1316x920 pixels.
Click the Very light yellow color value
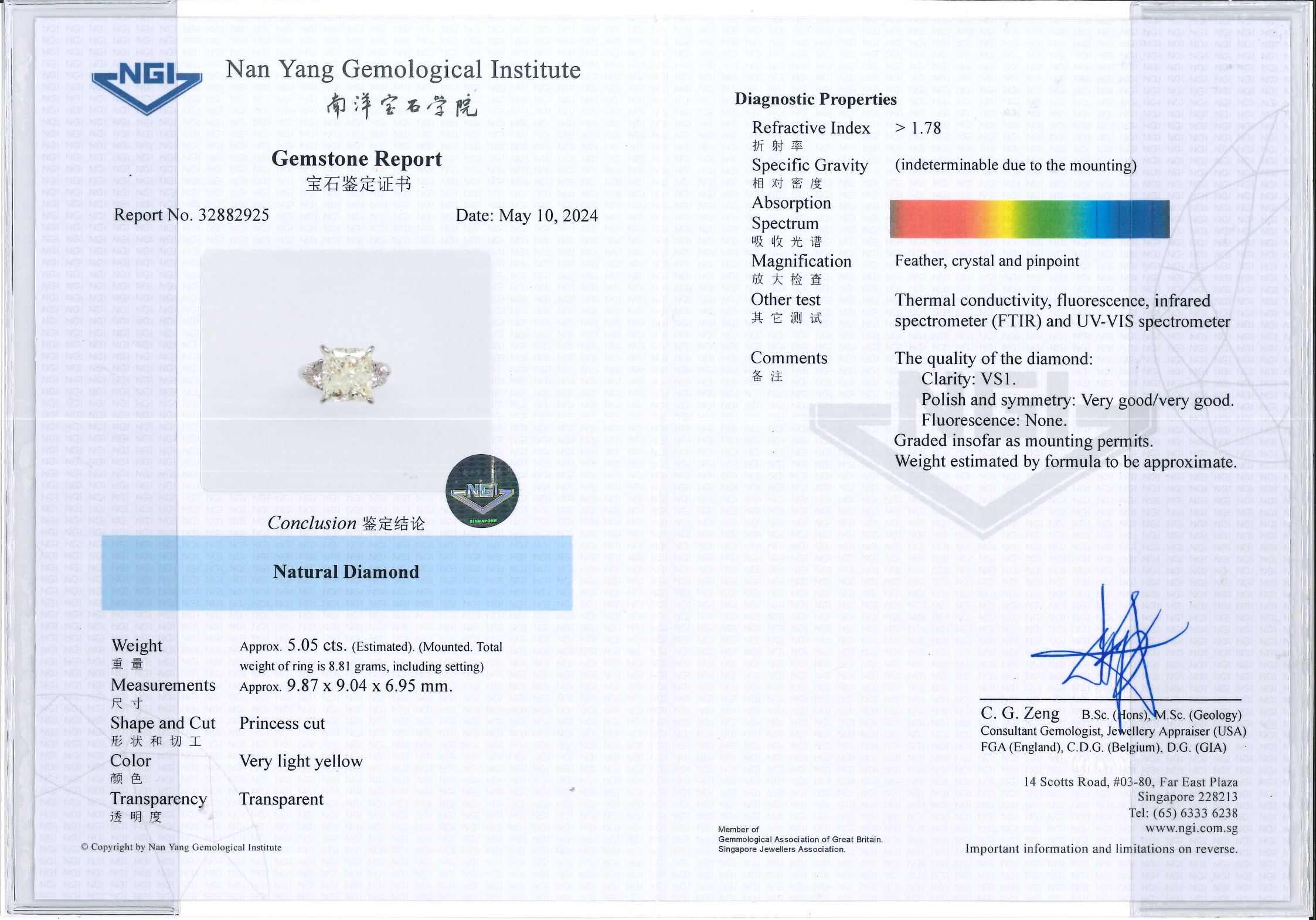point(301,761)
